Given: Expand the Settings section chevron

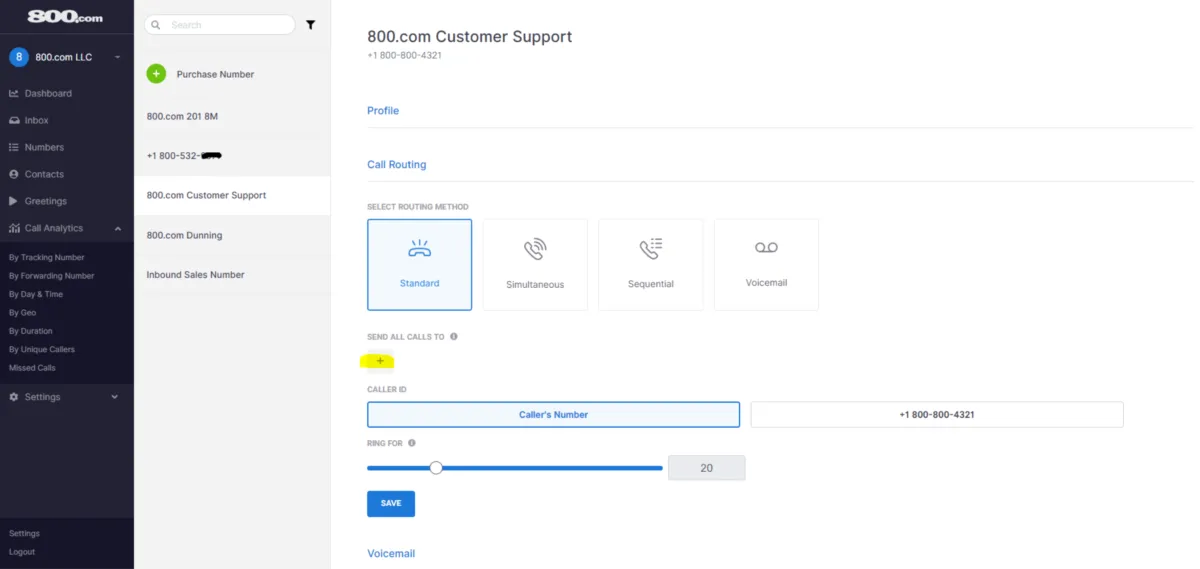Looking at the screenshot, I should [114, 397].
